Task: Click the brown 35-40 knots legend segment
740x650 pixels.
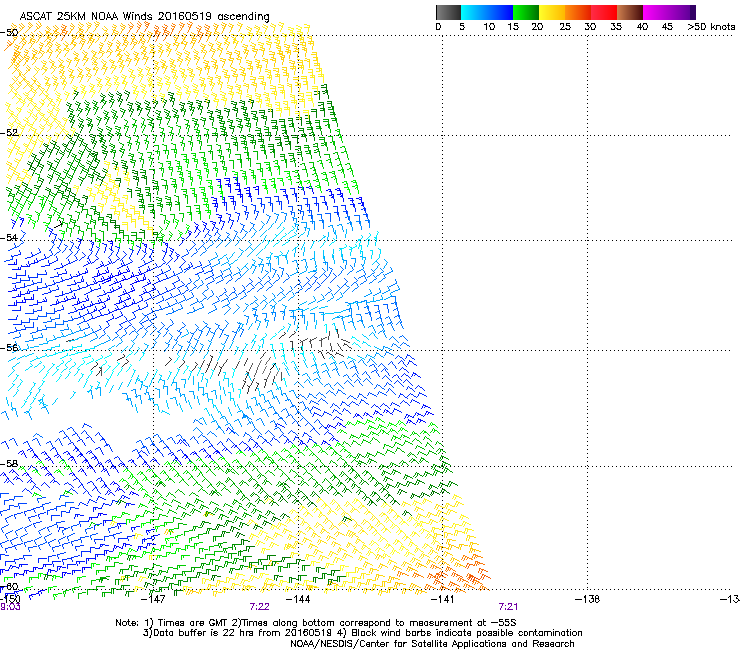Action: pyautogui.click(x=630, y=12)
